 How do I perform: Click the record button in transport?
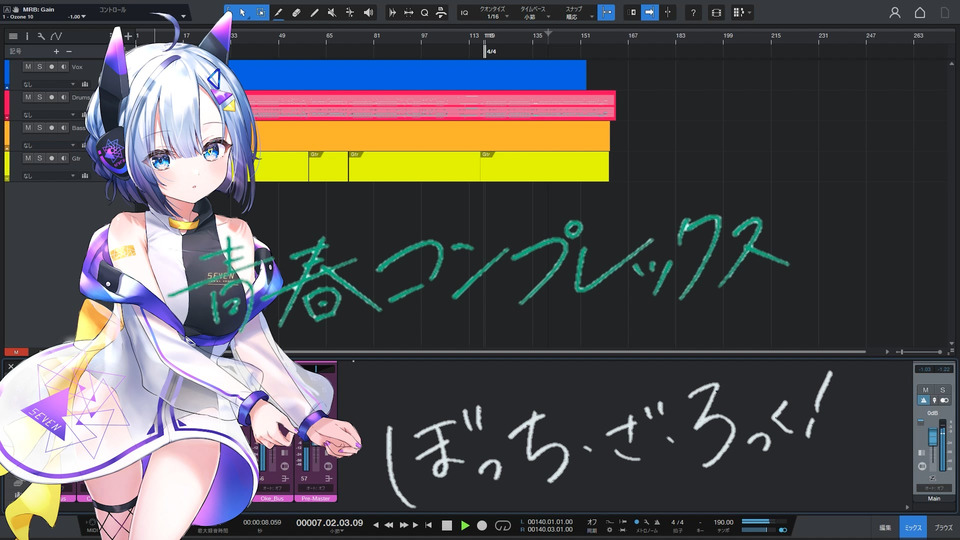click(482, 525)
